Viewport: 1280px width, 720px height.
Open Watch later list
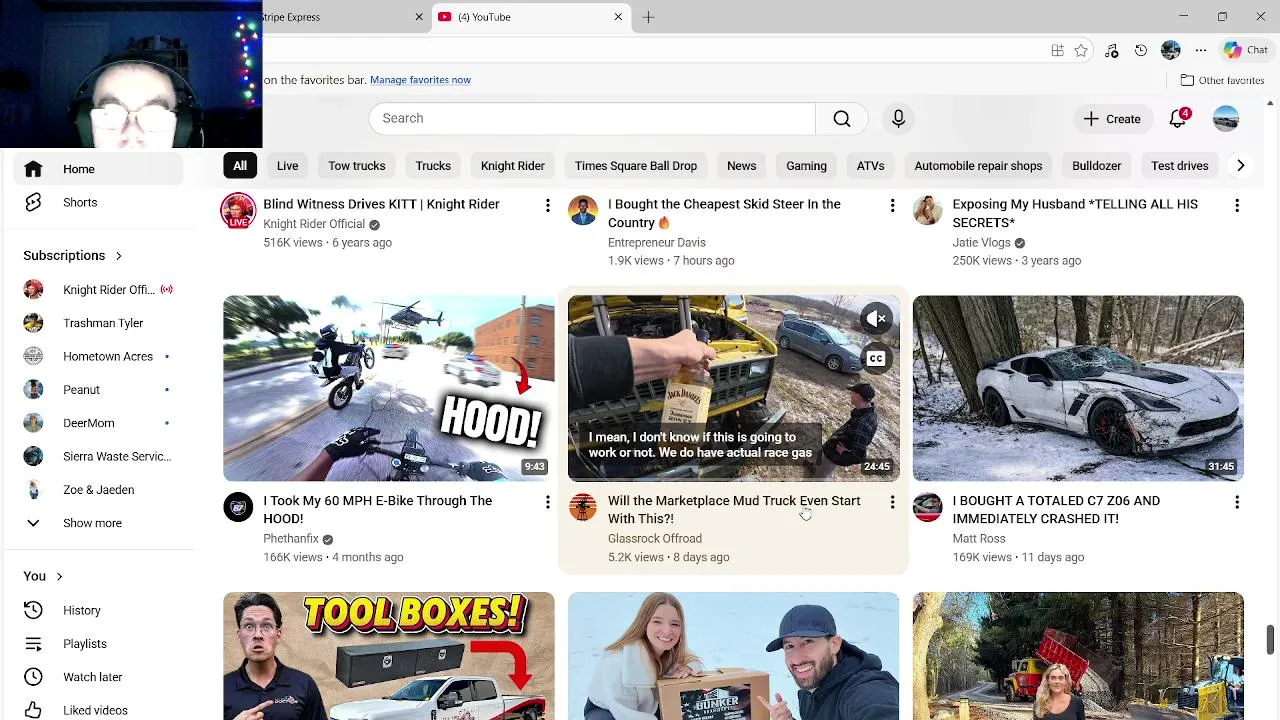pos(98,677)
